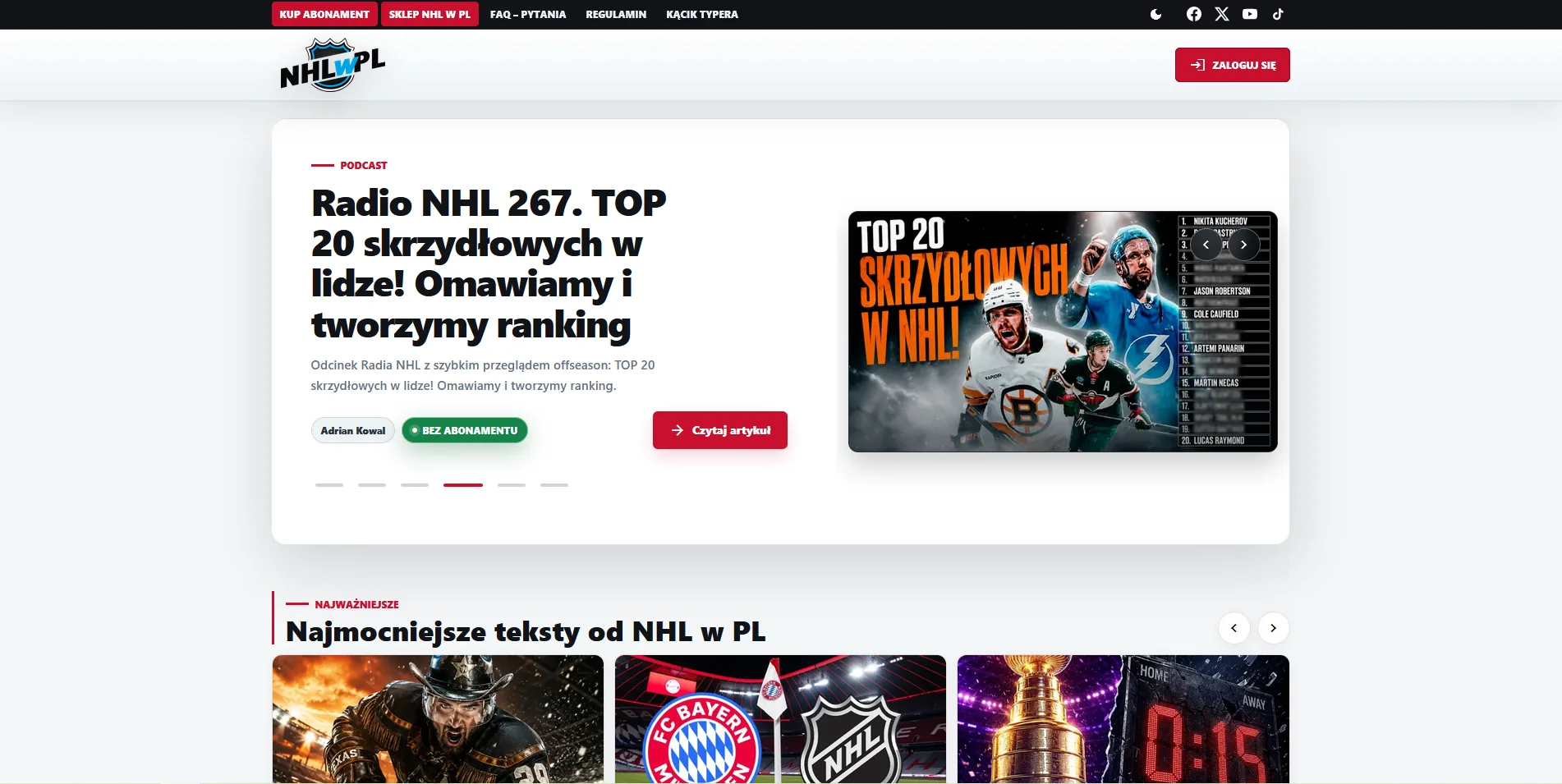Select the second slider indicator dash
The image size is (1562, 784).
click(x=372, y=485)
